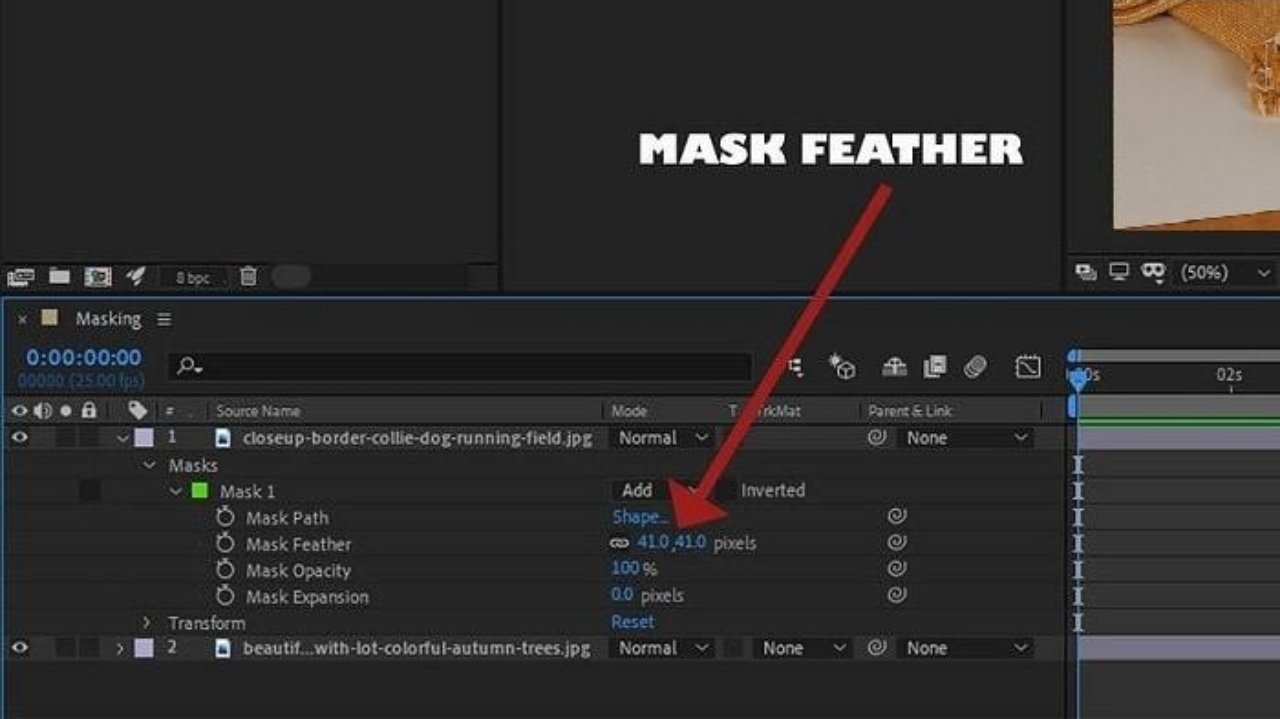Hide the closeup-border-collie-dog layer with eye icon
Image resolution: width=1280 pixels, height=719 pixels.
point(20,437)
